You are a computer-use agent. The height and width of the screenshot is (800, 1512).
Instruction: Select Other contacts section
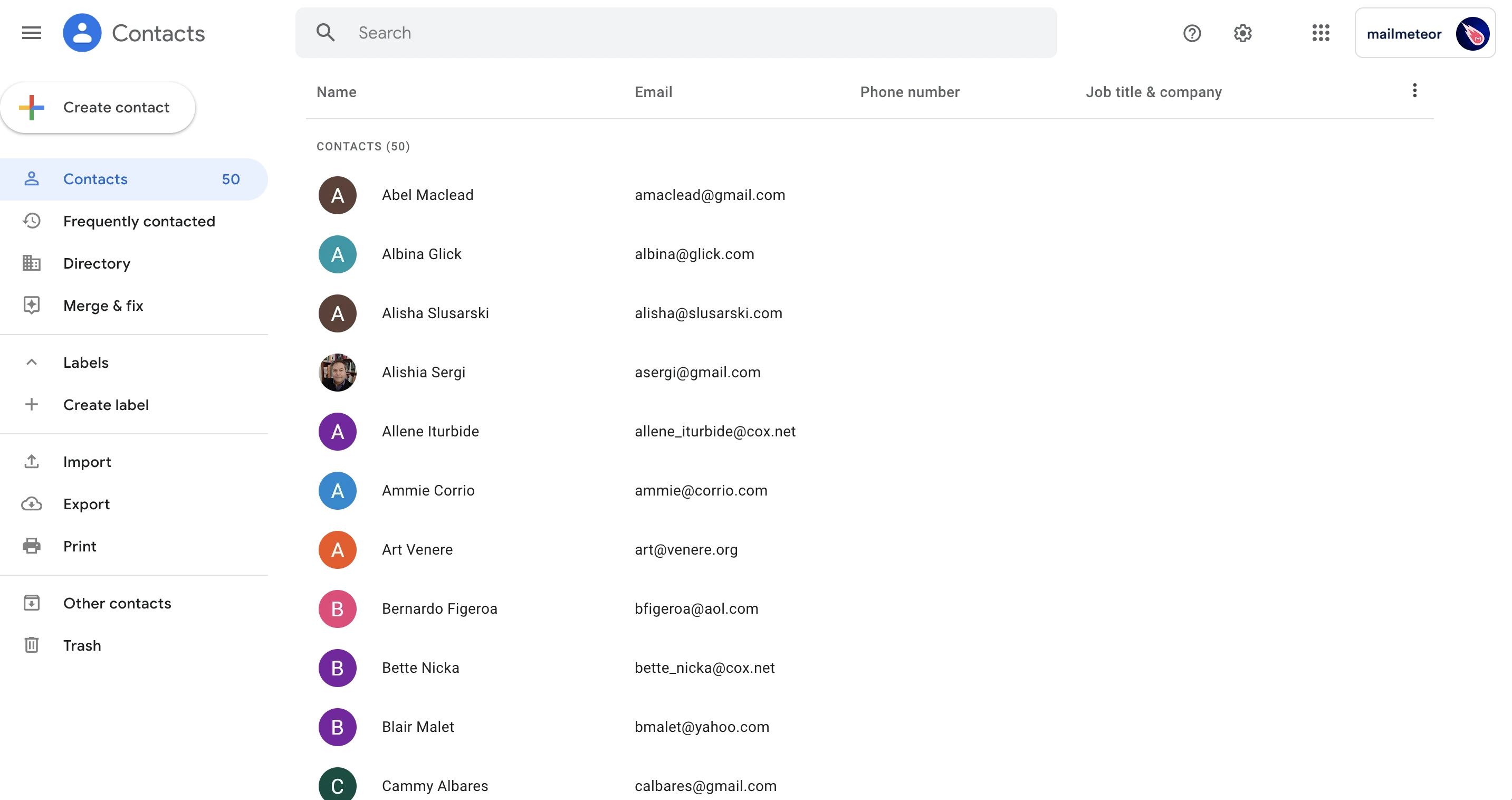[x=117, y=602]
